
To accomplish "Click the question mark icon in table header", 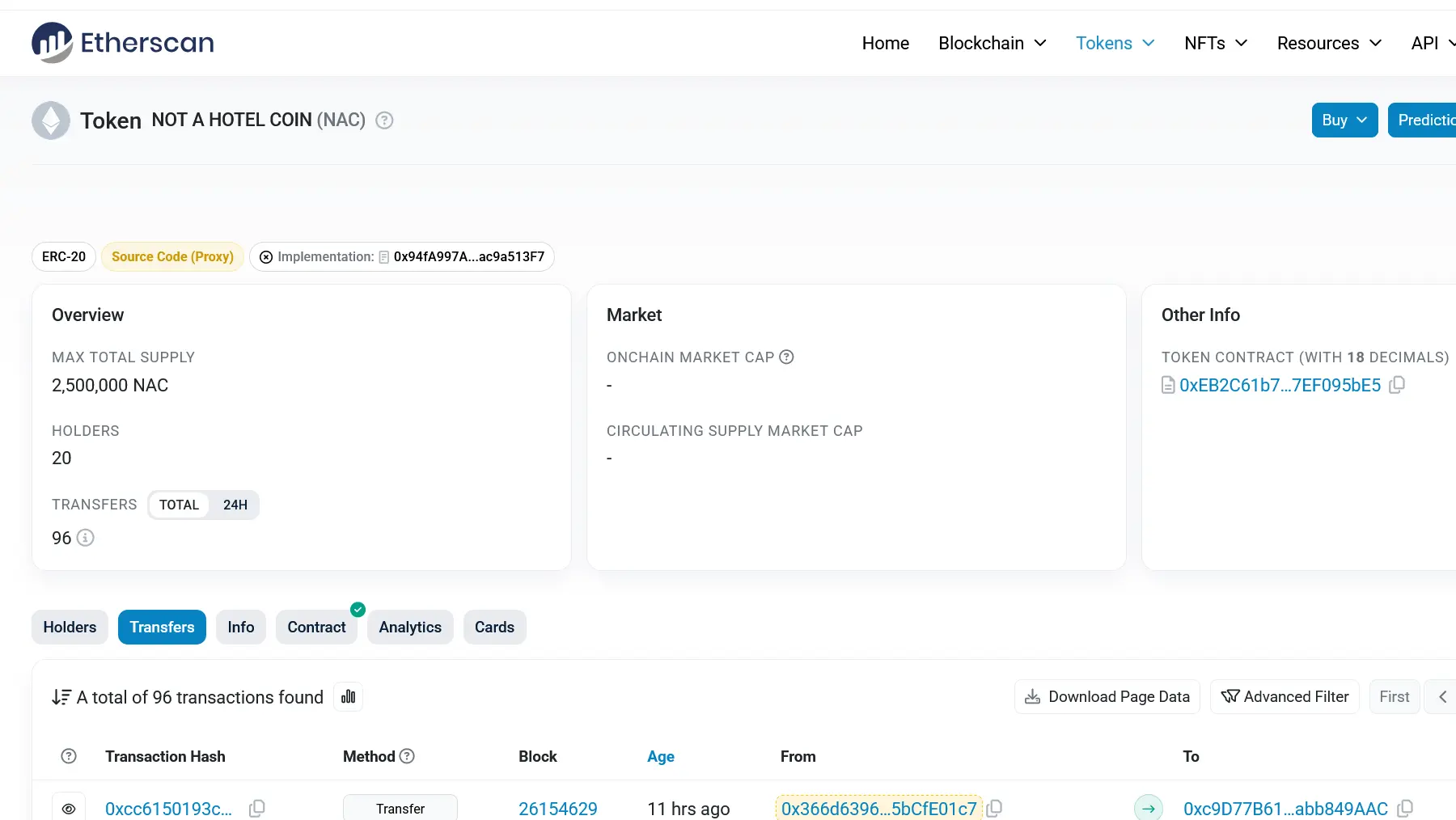I will coord(69,756).
